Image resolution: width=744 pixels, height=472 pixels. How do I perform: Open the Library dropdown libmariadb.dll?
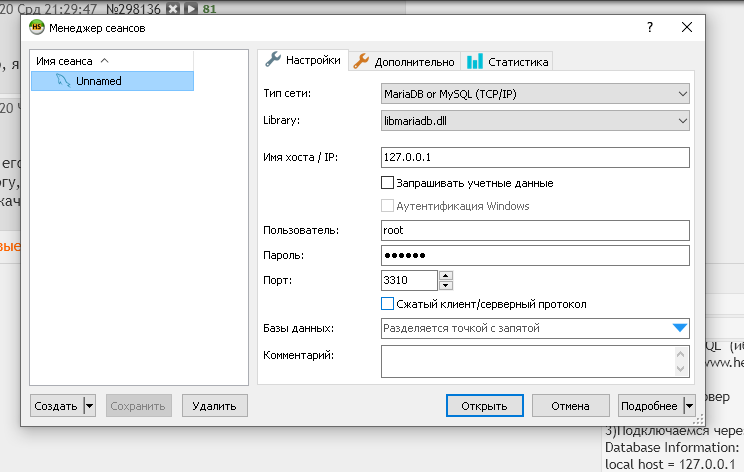coord(535,121)
